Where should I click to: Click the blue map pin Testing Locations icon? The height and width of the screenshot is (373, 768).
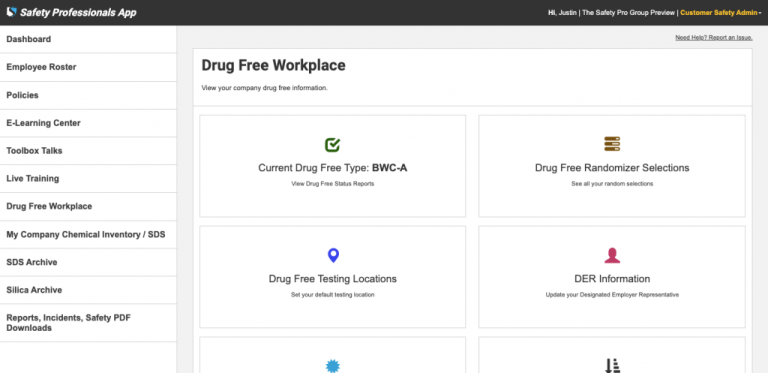(333, 255)
